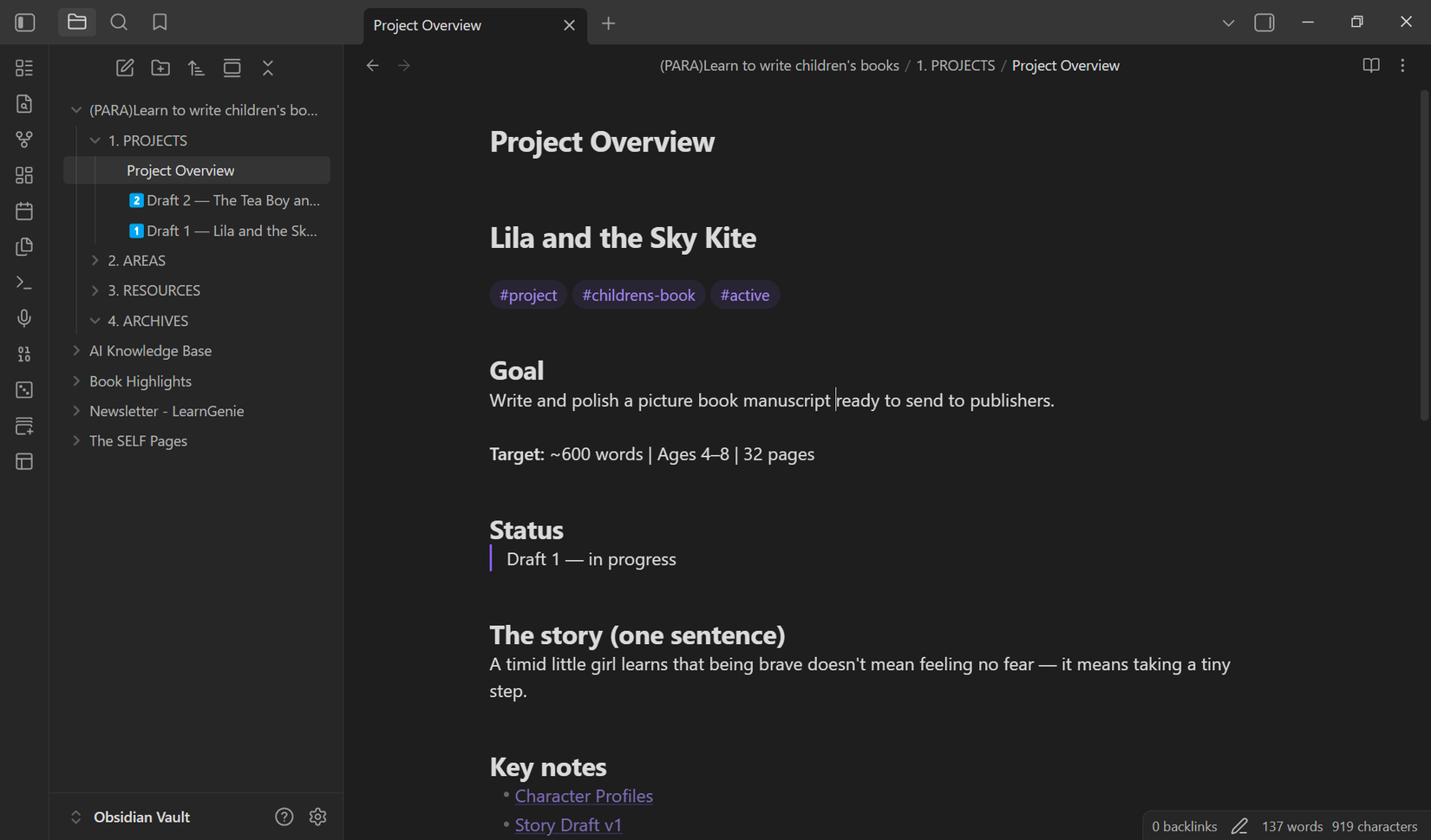Open command palette ribbon icon
This screenshot has height=840, width=1431.
24,283
